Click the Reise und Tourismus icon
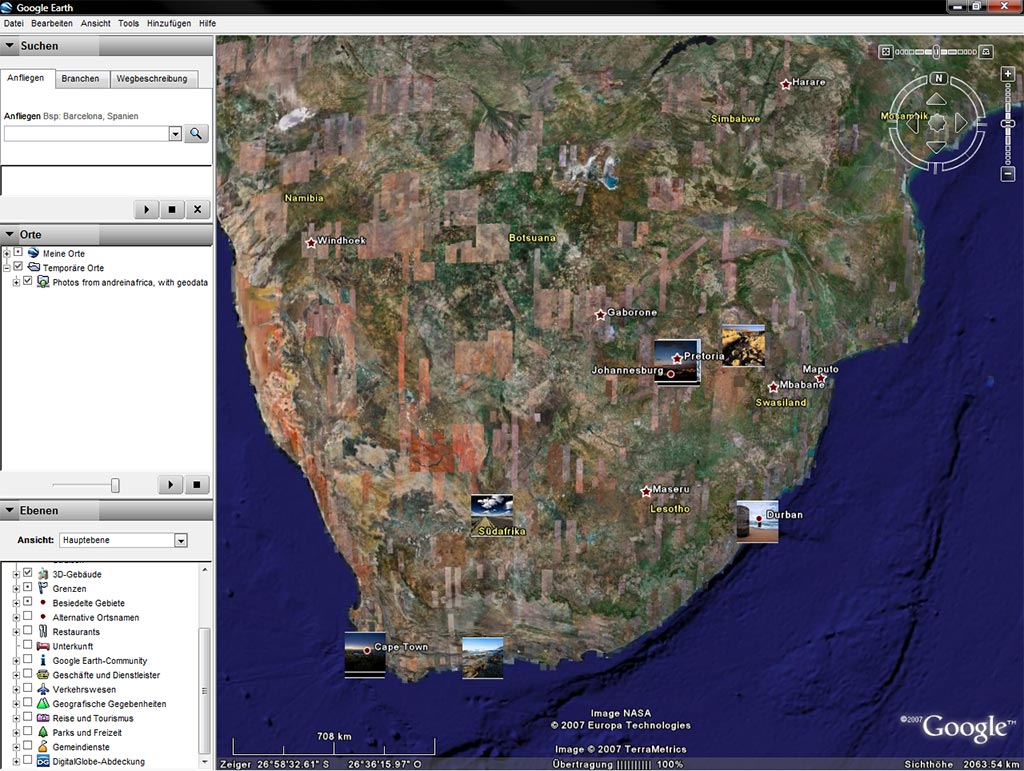The height and width of the screenshot is (771, 1024). [x=43, y=717]
